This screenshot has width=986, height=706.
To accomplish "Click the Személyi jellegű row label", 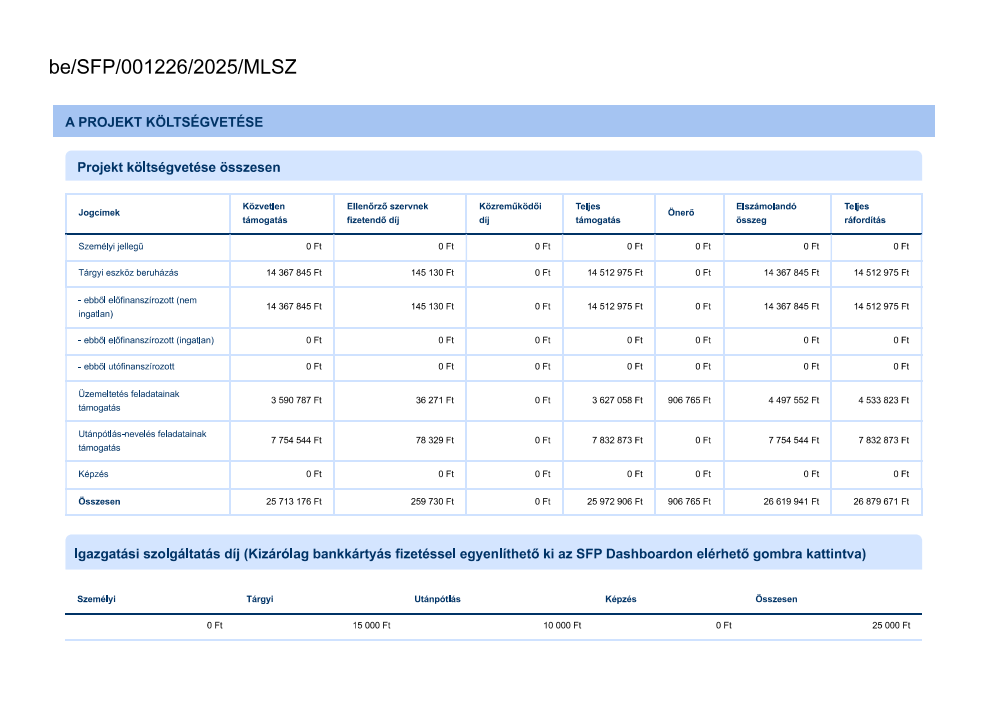I will 111,246.
